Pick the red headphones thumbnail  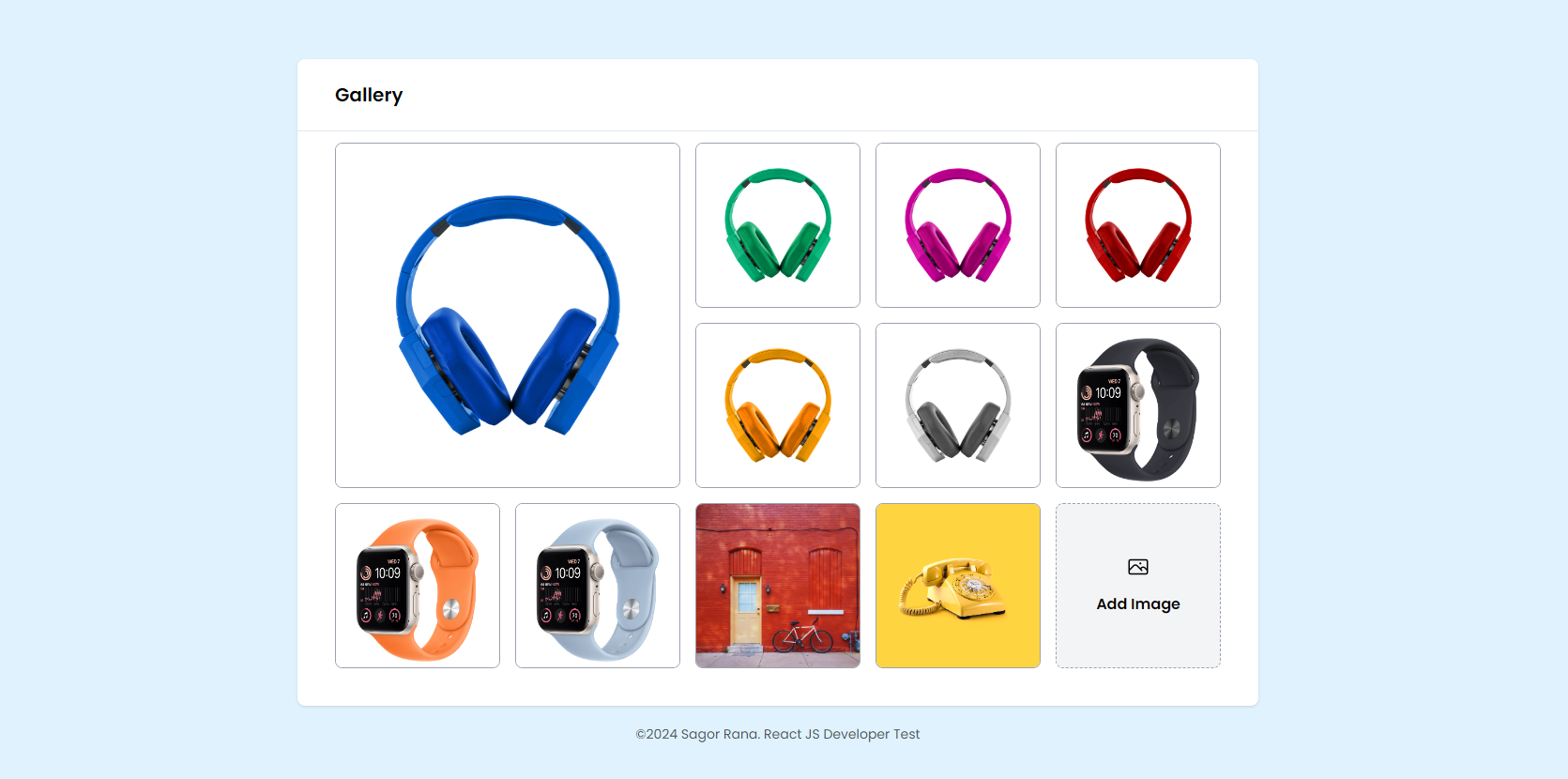click(x=1138, y=225)
